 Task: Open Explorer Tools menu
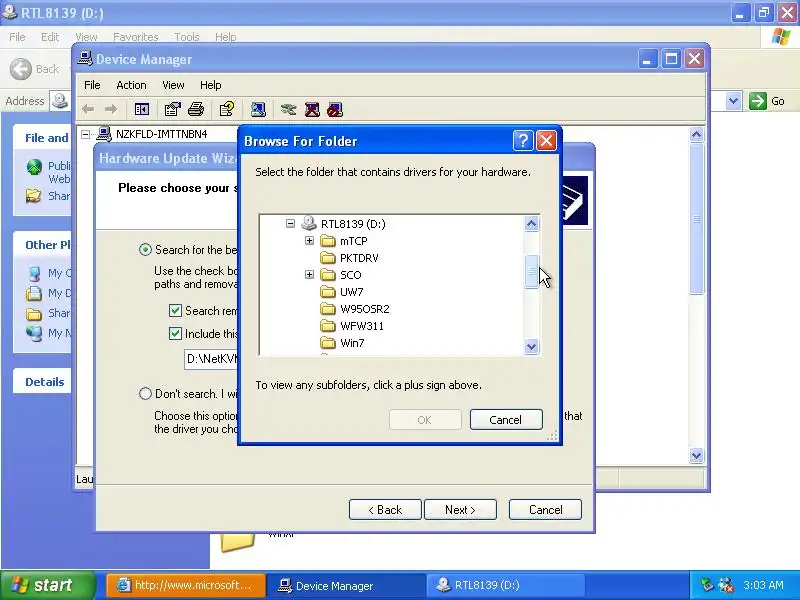pyautogui.click(x=187, y=37)
